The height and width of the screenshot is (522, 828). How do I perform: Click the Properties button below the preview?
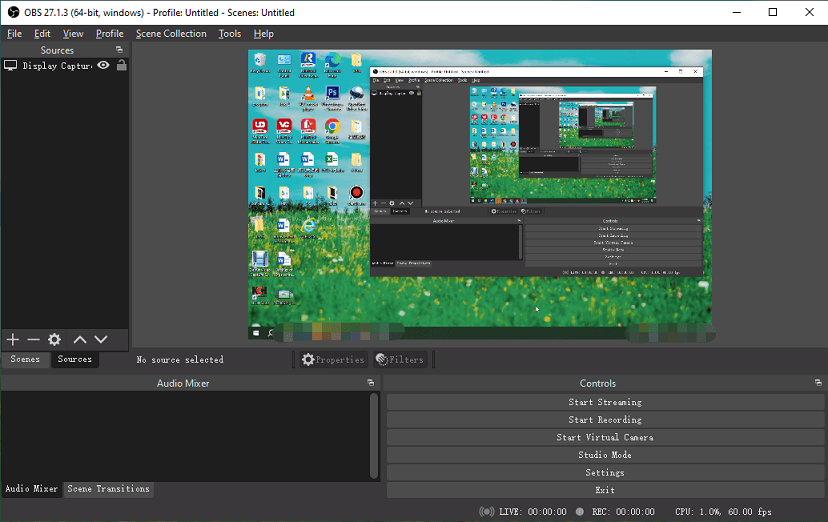(333, 359)
